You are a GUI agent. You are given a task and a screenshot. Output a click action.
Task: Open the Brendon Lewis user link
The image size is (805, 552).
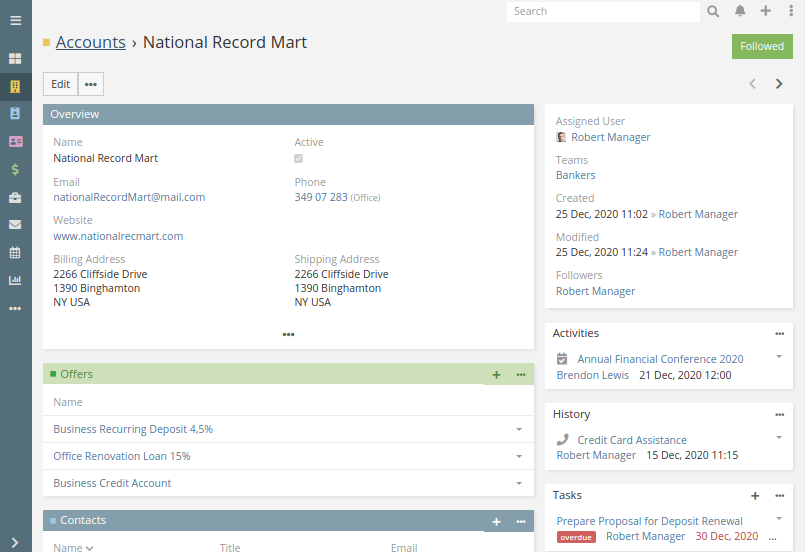pyautogui.click(x=593, y=375)
